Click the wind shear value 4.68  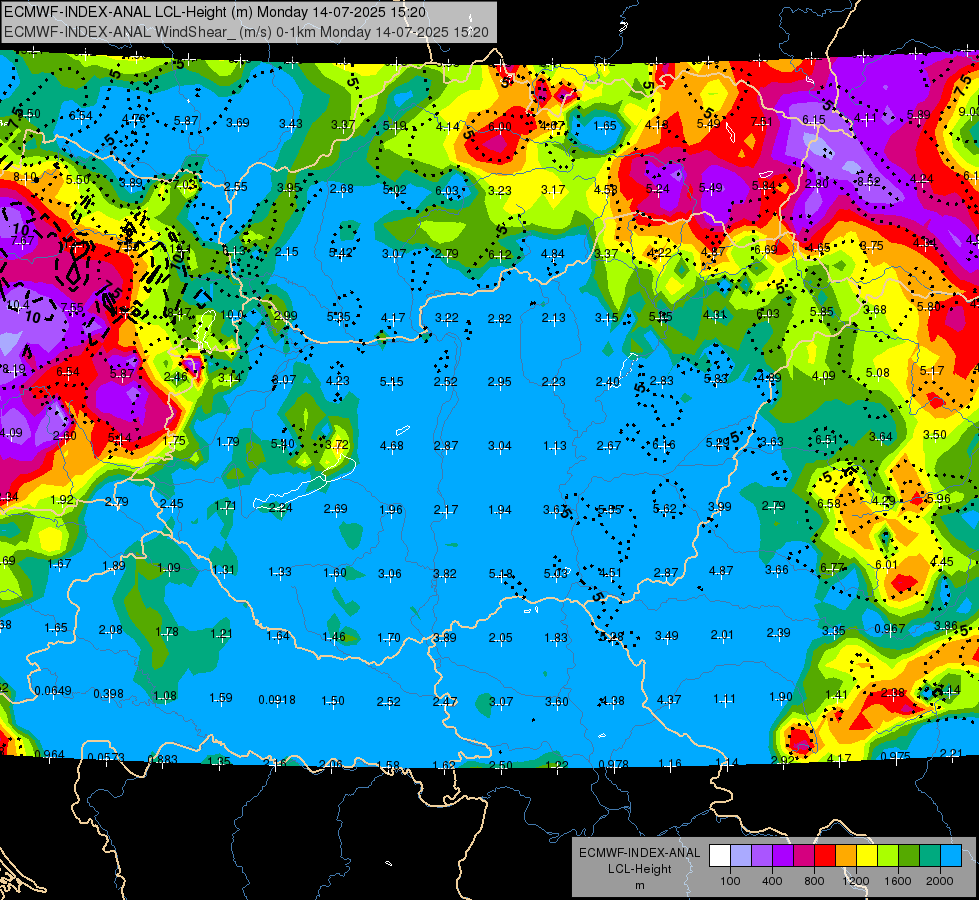click(x=391, y=445)
